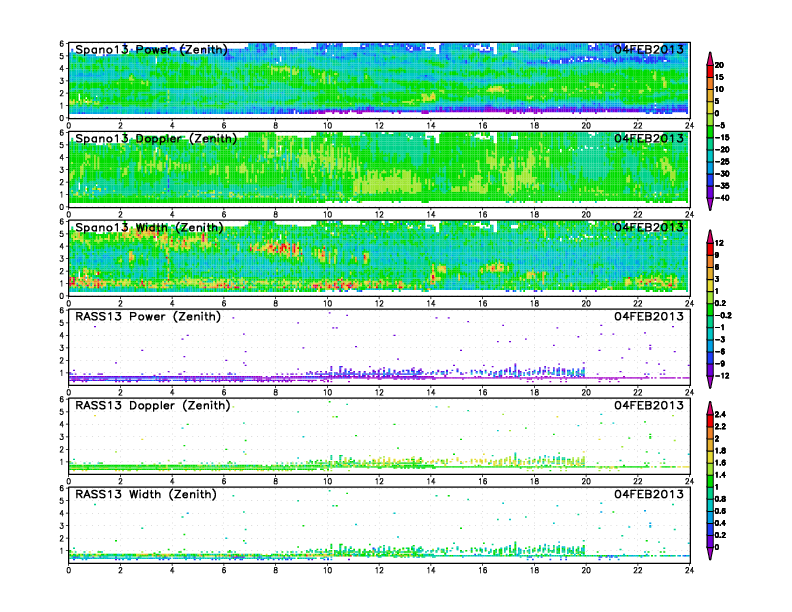Click hour 0 tick below RASS13 Width panel
The height and width of the screenshot is (612, 792).
(69, 570)
